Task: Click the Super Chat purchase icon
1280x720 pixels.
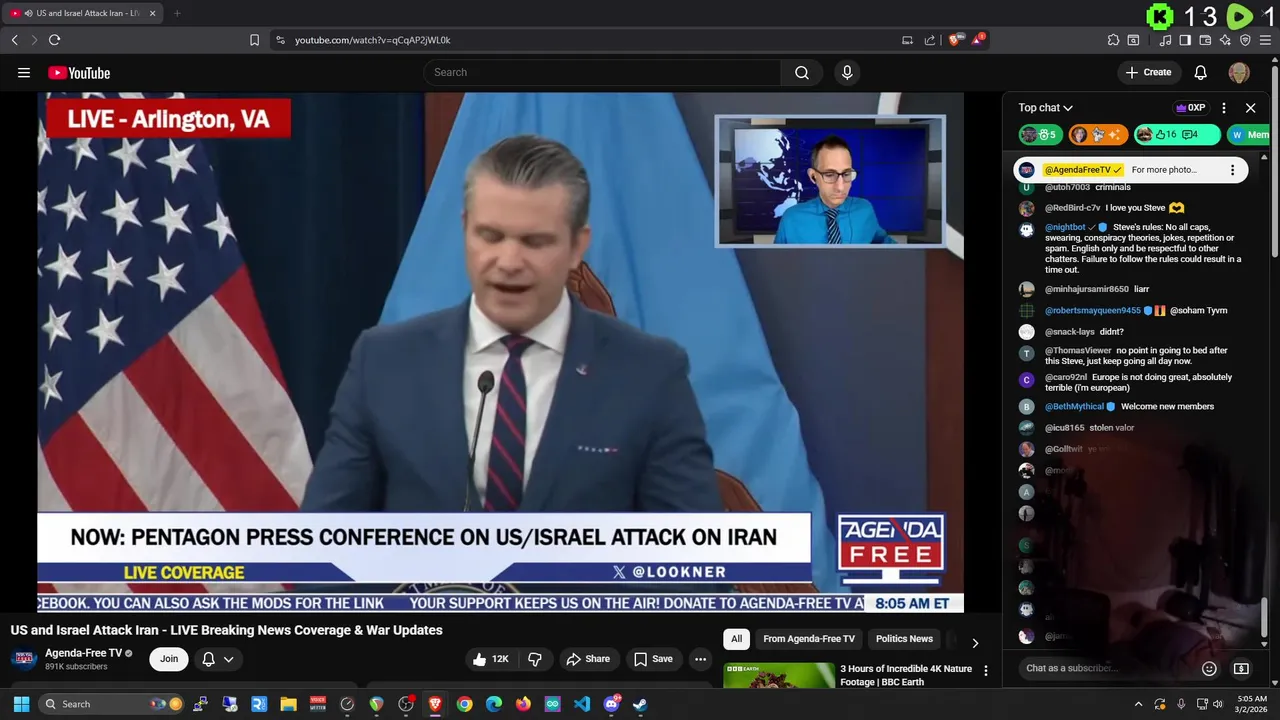Action: (x=1241, y=668)
